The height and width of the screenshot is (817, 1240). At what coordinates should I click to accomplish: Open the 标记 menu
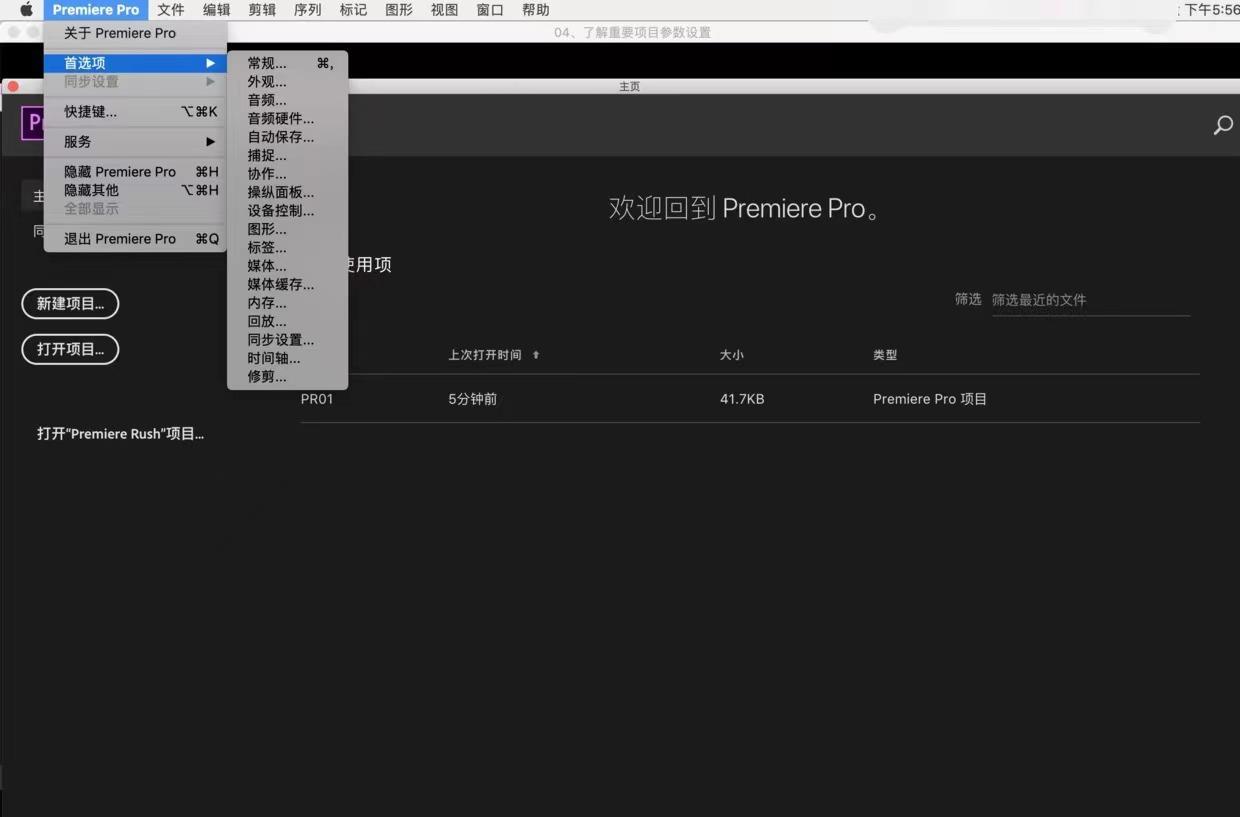(x=353, y=10)
